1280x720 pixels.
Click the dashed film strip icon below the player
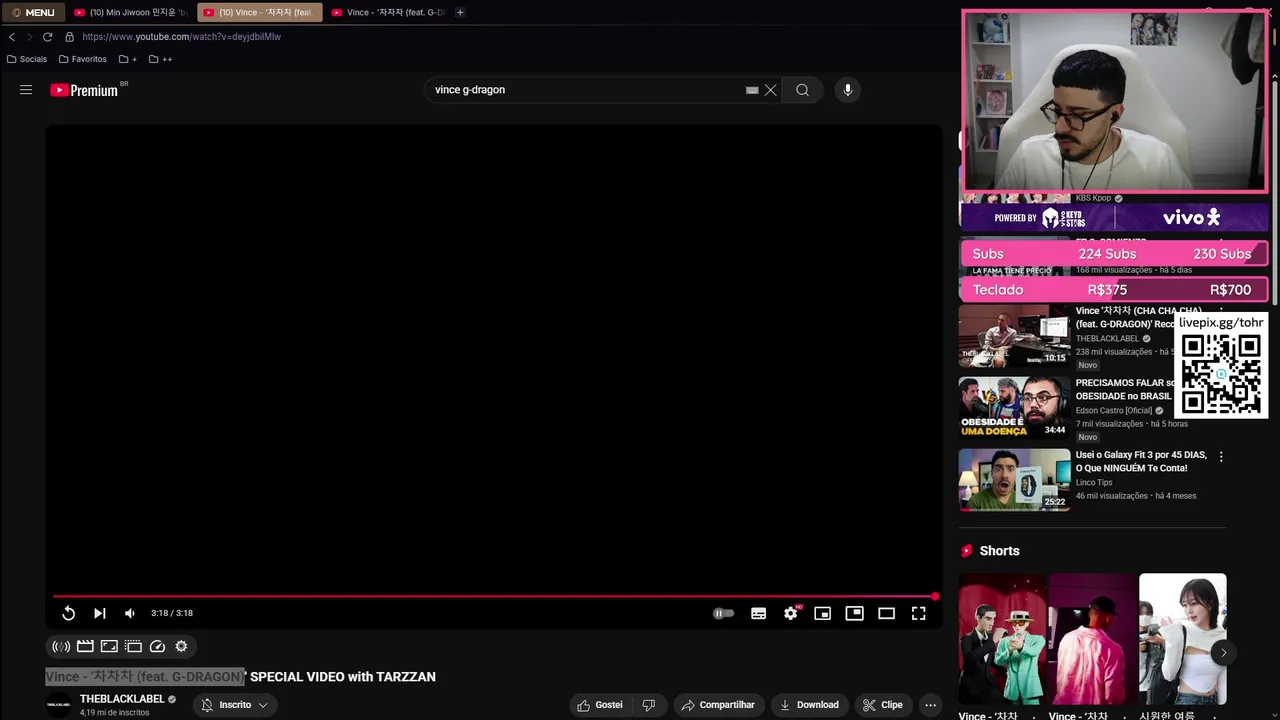[x=133, y=646]
